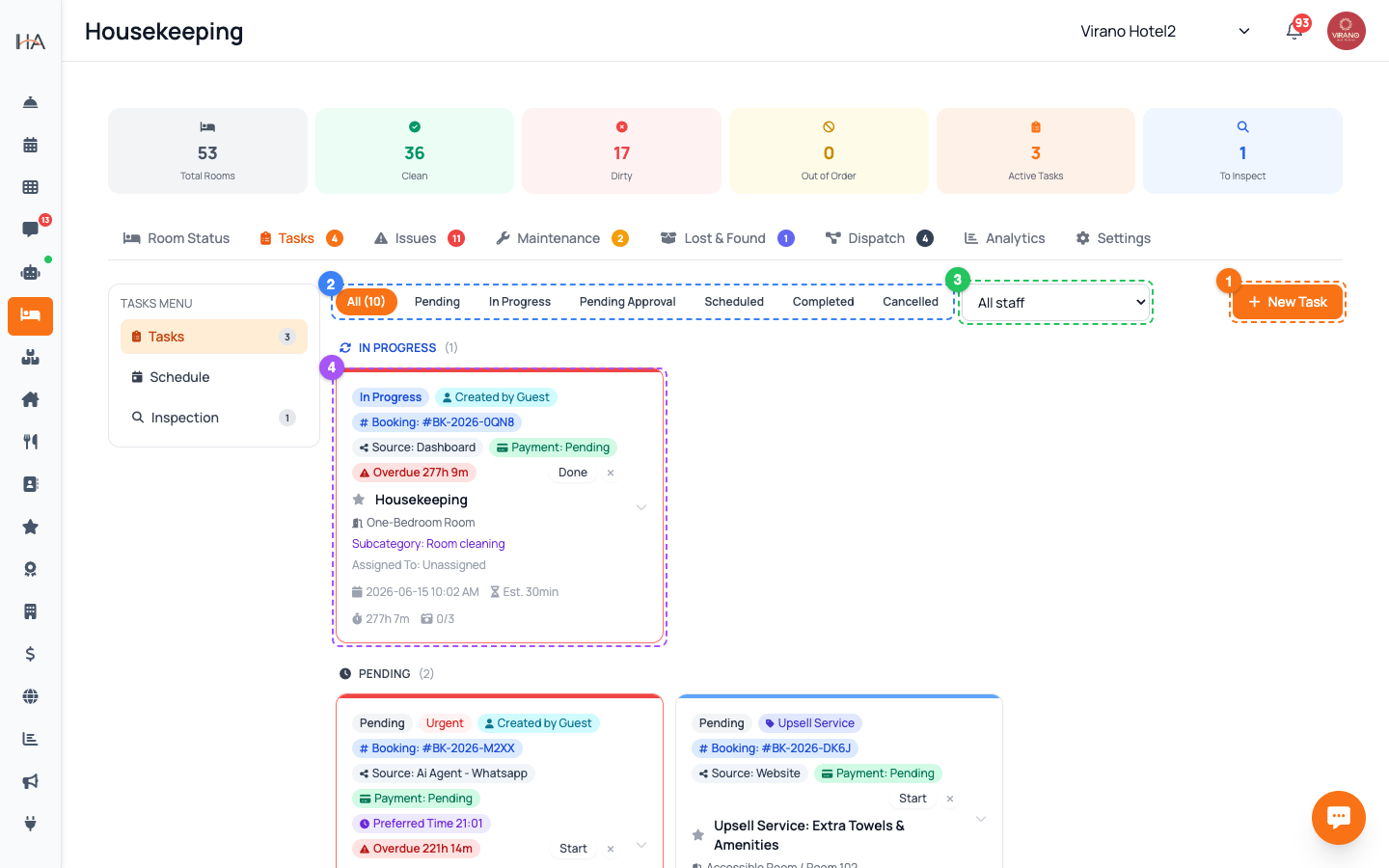Open notifications bell with 93 badge
This screenshot has height=868, width=1389.
click(x=1294, y=31)
